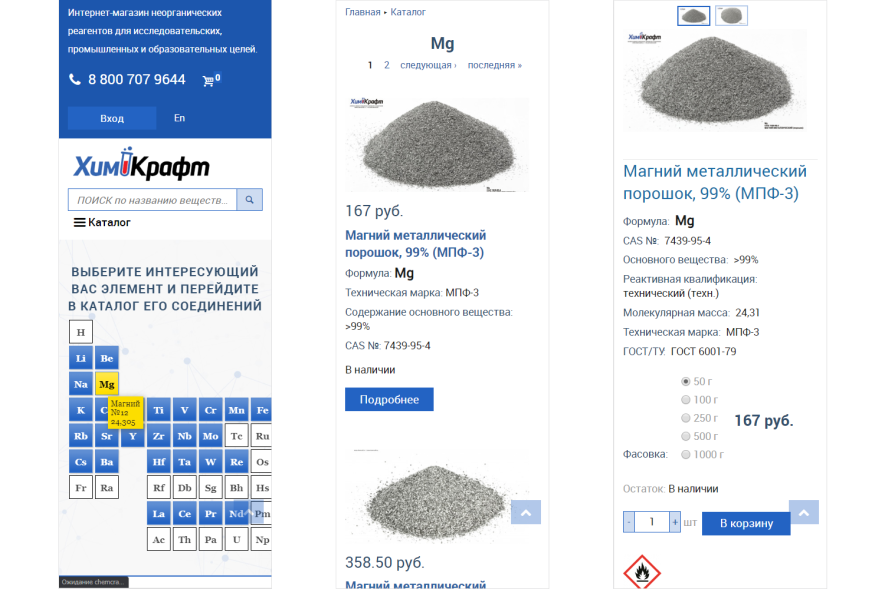Open the Каталог hamburger menu
This screenshot has width=885, height=589.
point(102,222)
